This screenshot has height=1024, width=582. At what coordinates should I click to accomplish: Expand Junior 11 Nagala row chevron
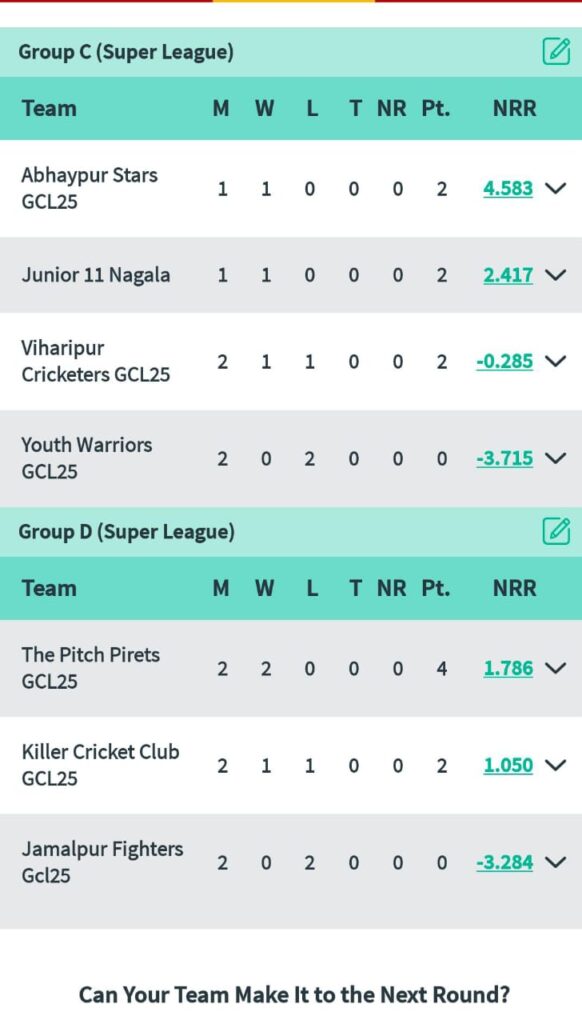point(555,275)
